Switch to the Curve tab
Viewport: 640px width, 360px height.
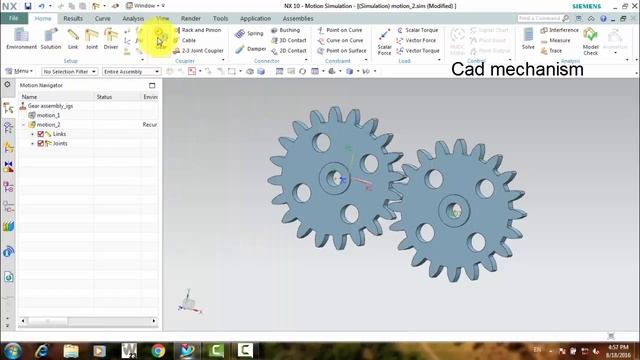click(x=102, y=18)
